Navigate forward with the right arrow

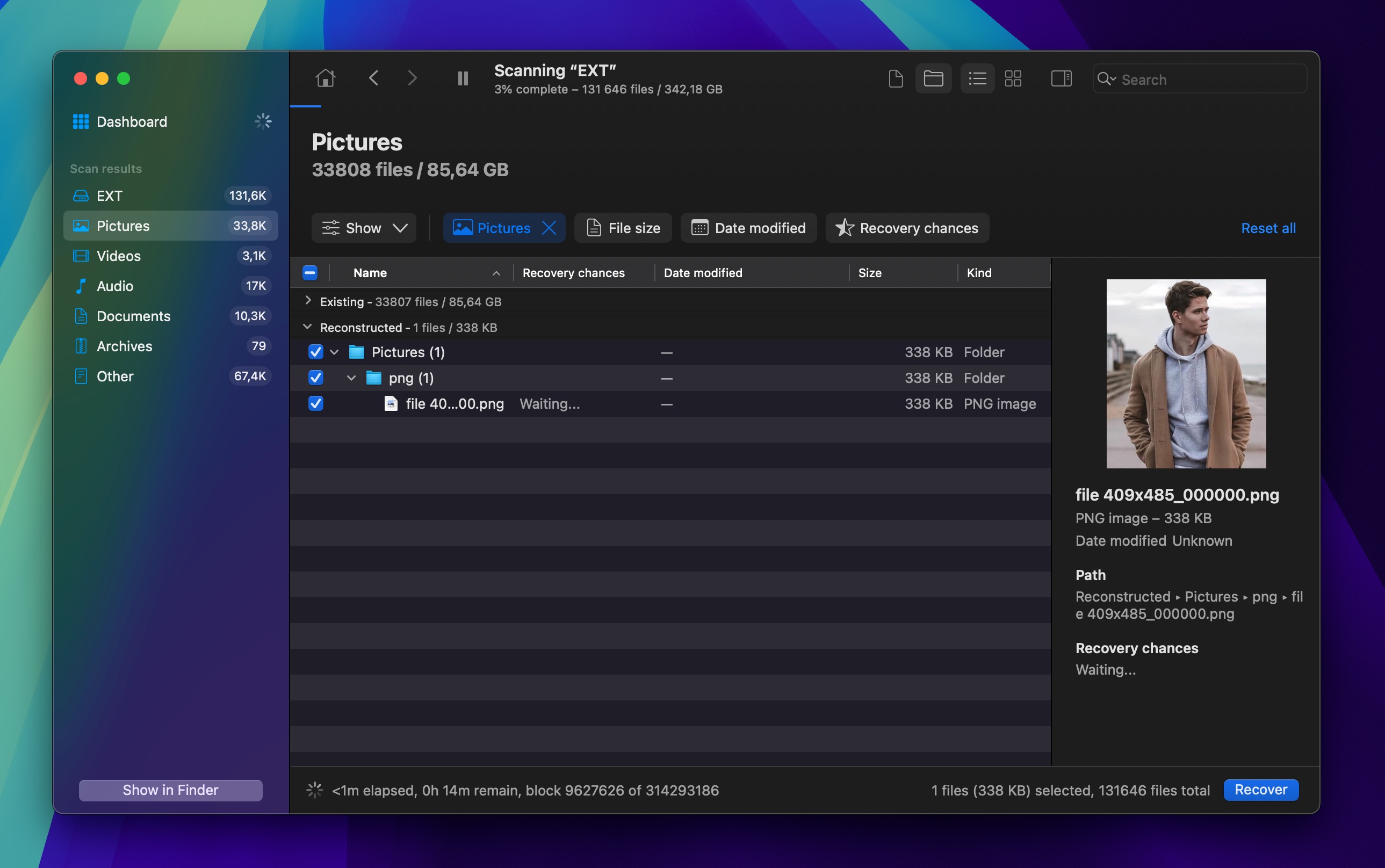pos(412,78)
